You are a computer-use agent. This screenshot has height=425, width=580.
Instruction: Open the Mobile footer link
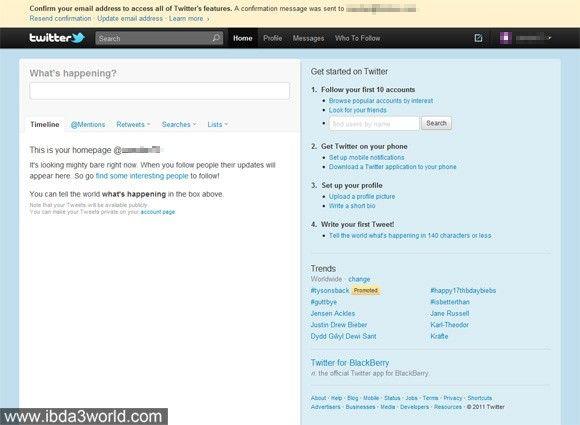371,398
